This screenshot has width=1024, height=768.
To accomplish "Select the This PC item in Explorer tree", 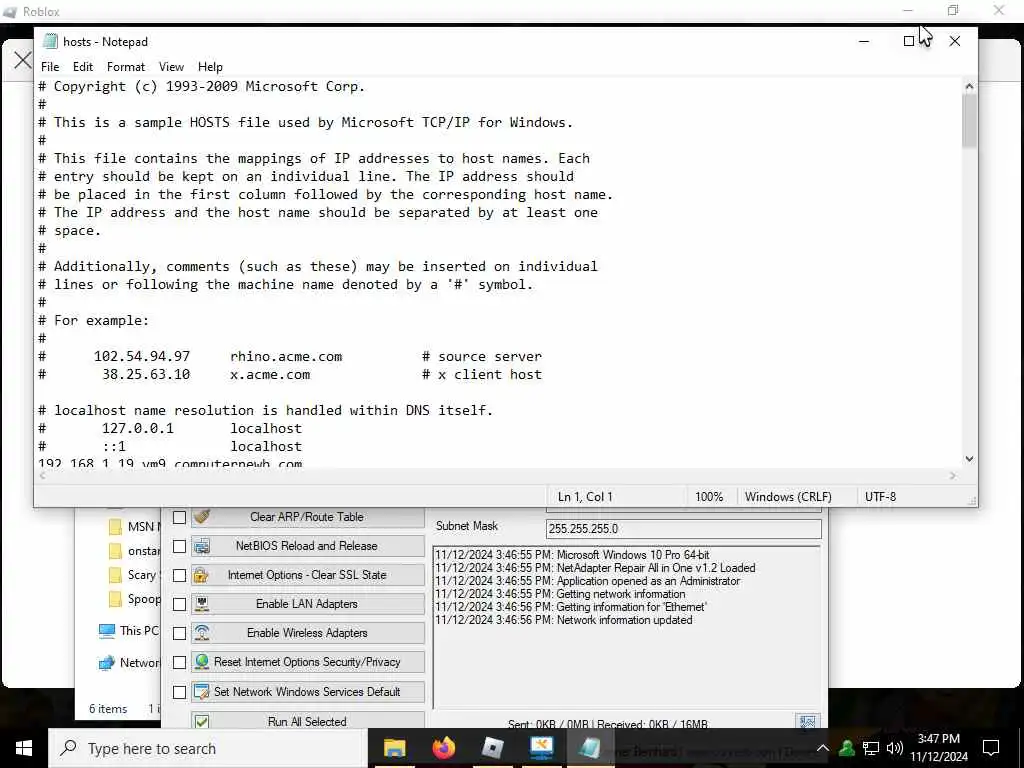I will click(x=129, y=630).
